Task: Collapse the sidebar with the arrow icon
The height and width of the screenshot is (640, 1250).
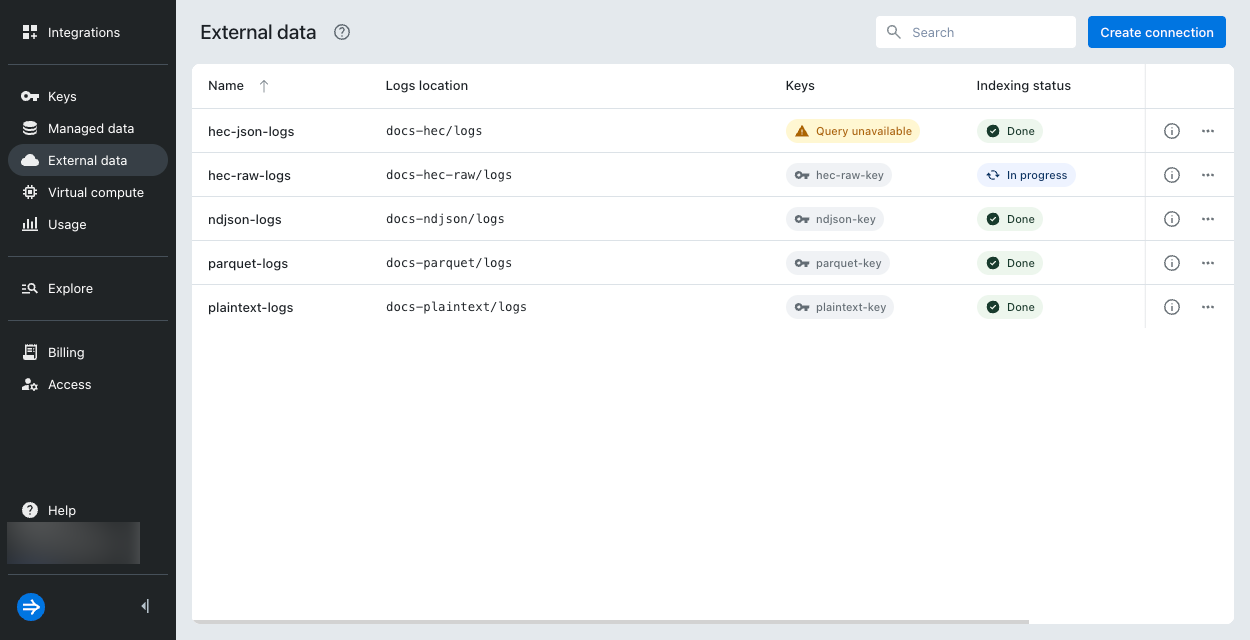Action: point(146,606)
